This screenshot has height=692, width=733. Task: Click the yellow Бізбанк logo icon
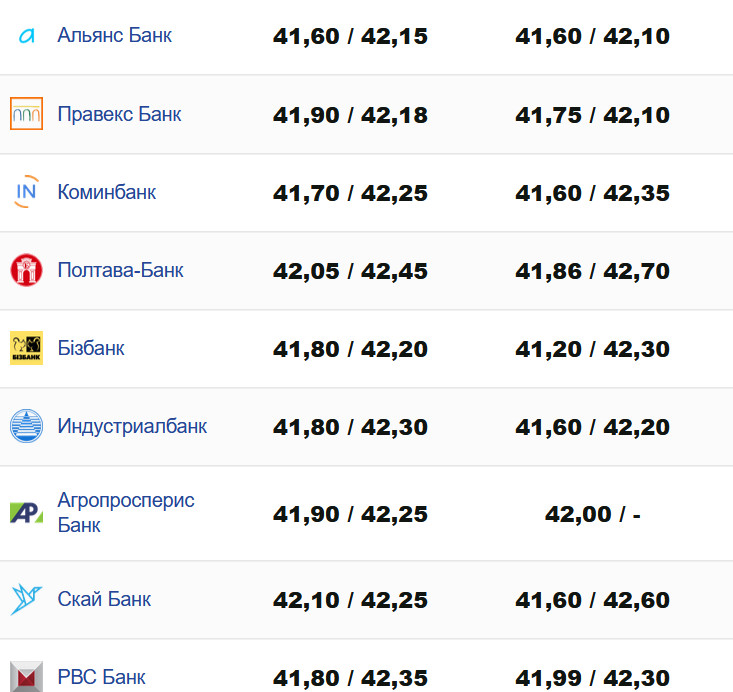[26, 348]
